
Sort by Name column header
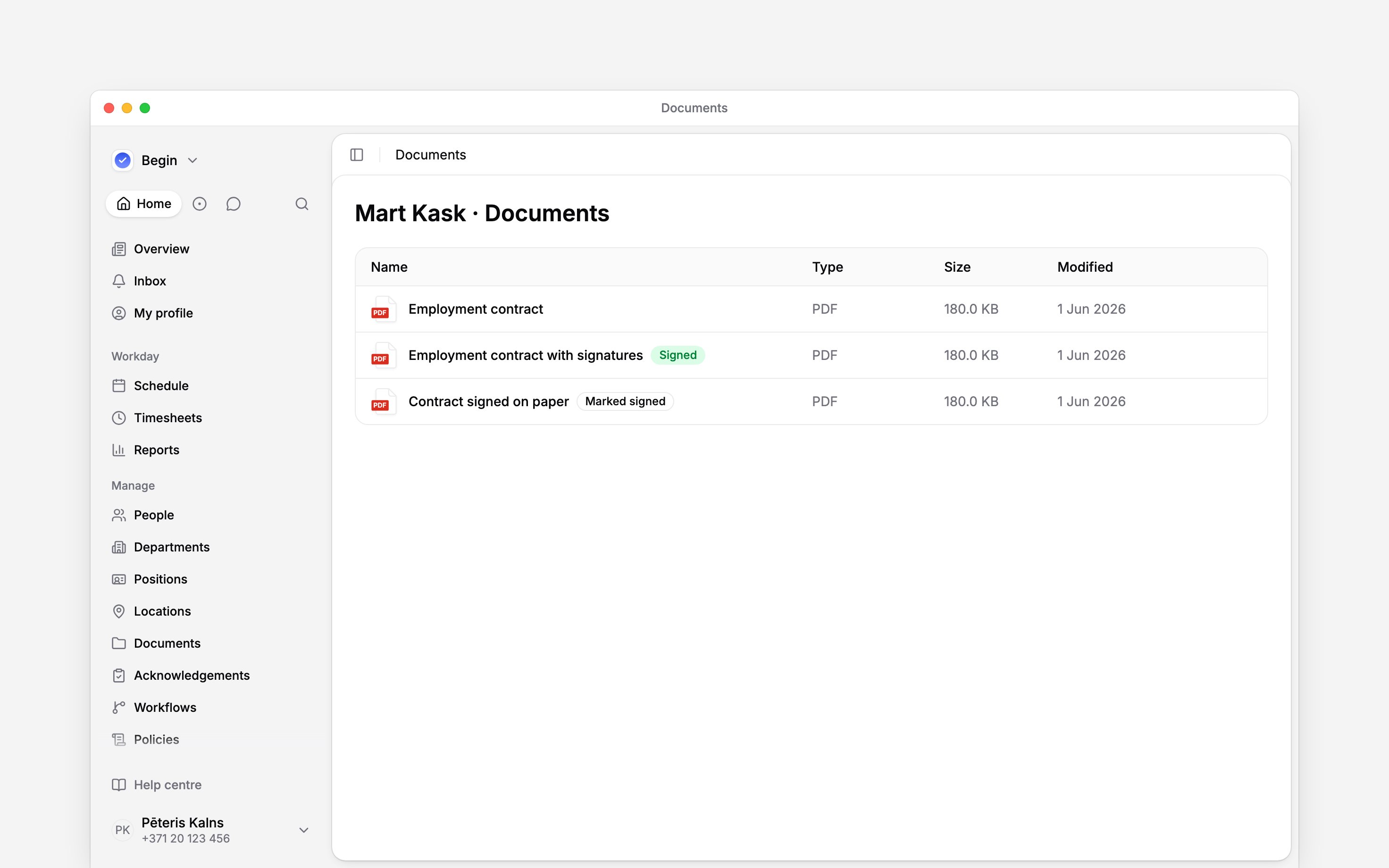389,267
